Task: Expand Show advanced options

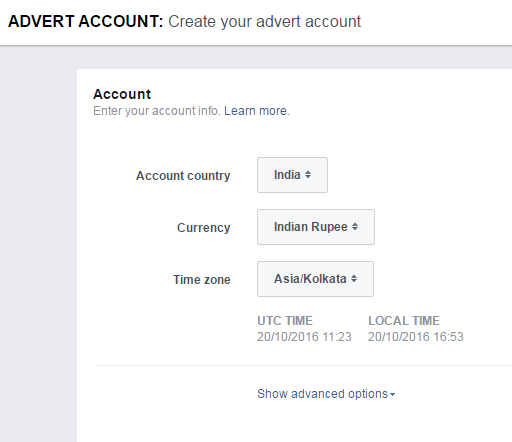Action: 326,394
